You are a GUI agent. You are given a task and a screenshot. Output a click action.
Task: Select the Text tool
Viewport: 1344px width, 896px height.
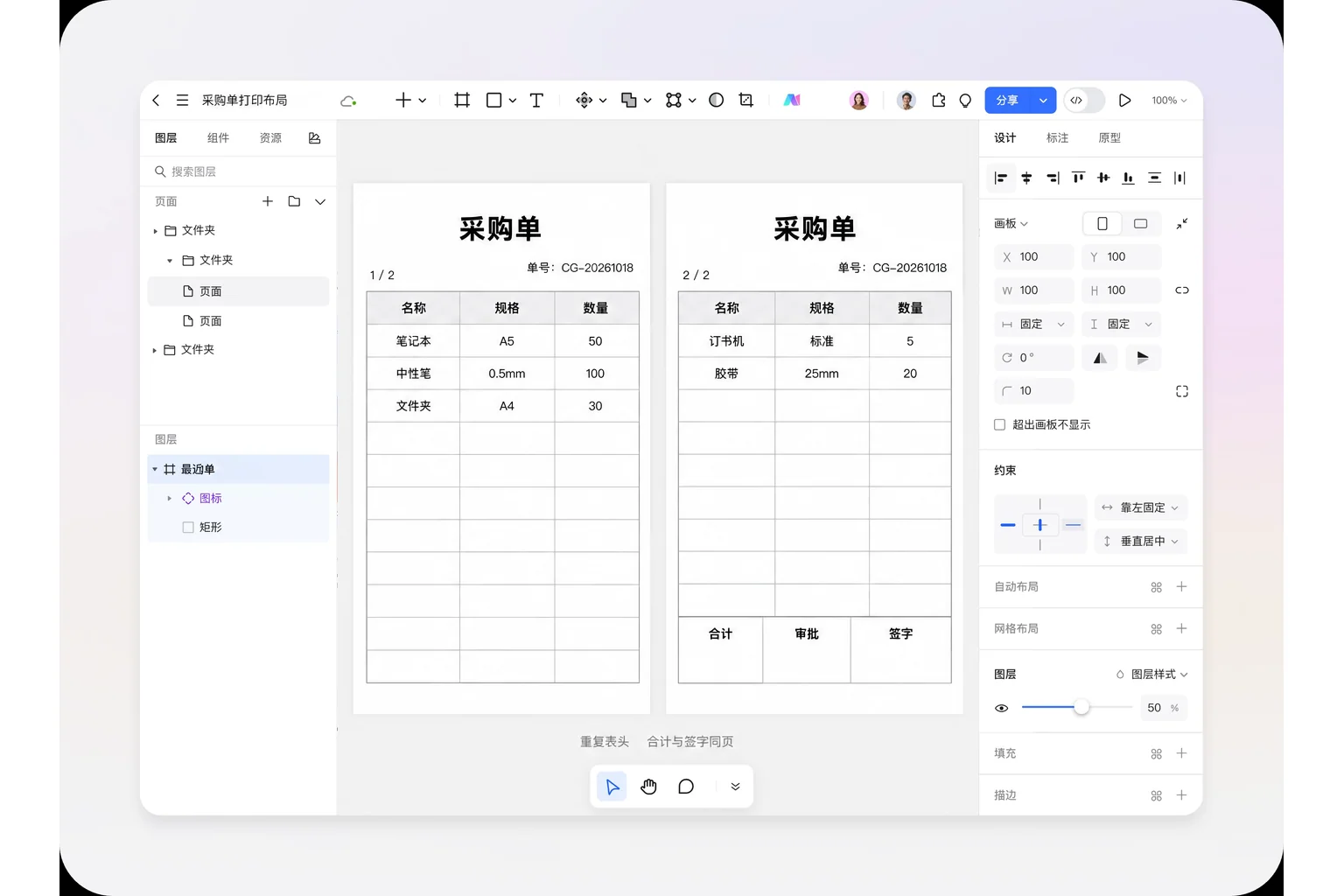(x=536, y=101)
